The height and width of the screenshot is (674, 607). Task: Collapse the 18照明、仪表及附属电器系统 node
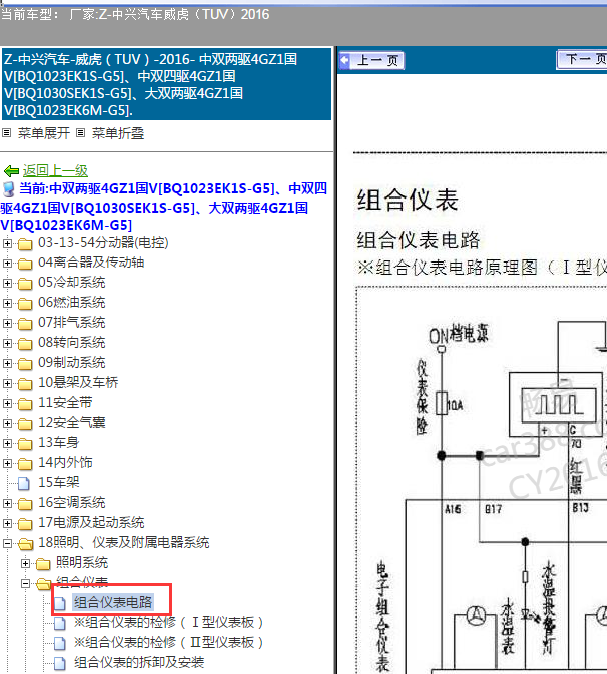coord(7,543)
